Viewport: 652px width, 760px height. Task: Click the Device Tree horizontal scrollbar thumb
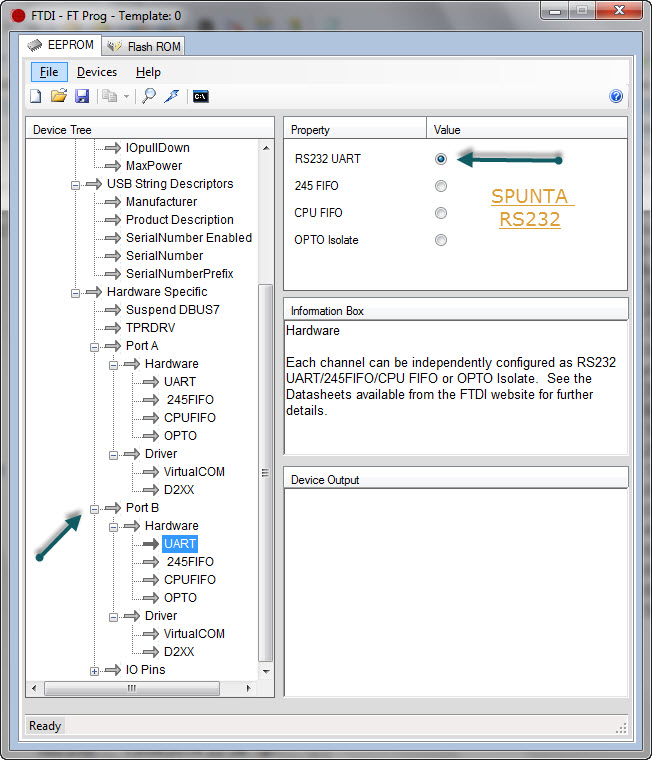pyautogui.click(x=132, y=688)
